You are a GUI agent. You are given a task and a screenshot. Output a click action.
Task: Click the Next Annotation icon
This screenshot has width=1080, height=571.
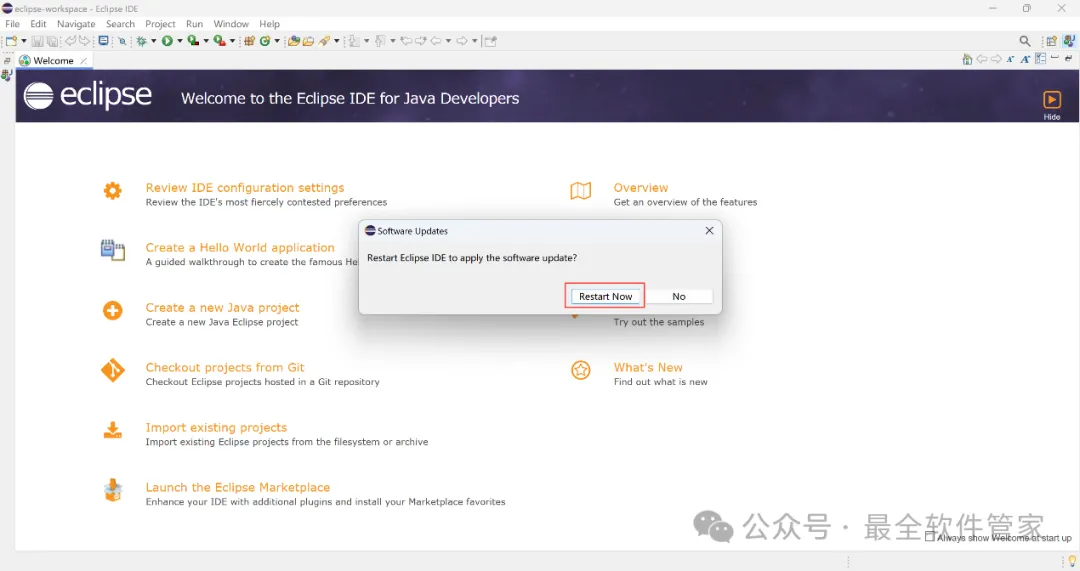[353, 41]
